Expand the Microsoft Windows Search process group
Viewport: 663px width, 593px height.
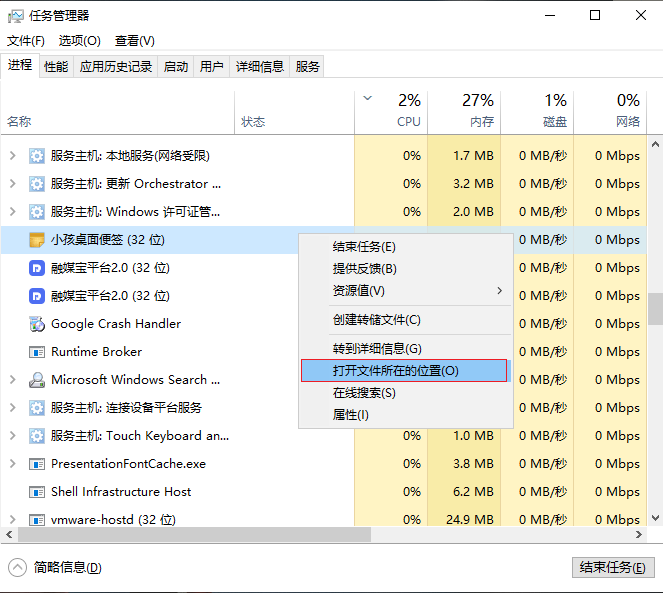click(x=12, y=380)
